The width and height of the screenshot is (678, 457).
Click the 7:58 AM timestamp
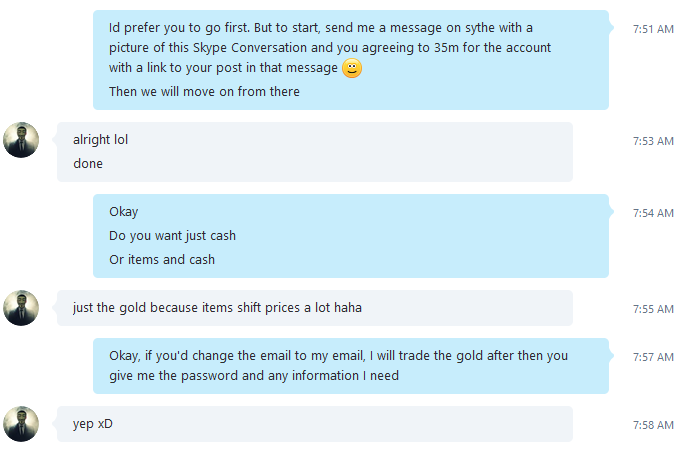(x=653, y=425)
